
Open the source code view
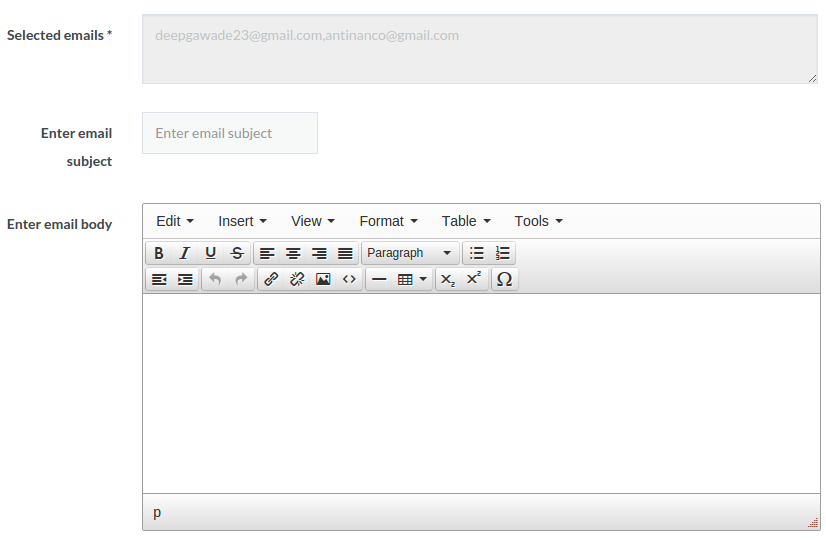(349, 280)
